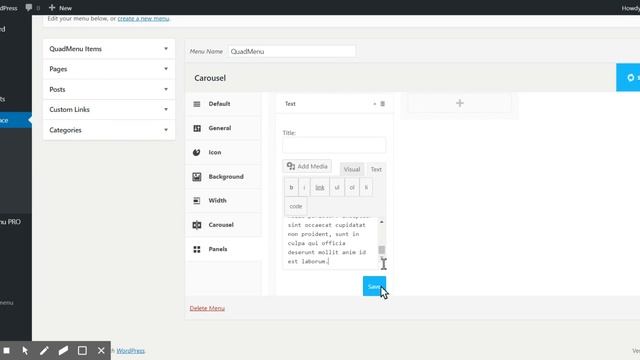The height and width of the screenshot is (360, 640).
Task: Close the annotation toolbar
Action: point(101,351)
